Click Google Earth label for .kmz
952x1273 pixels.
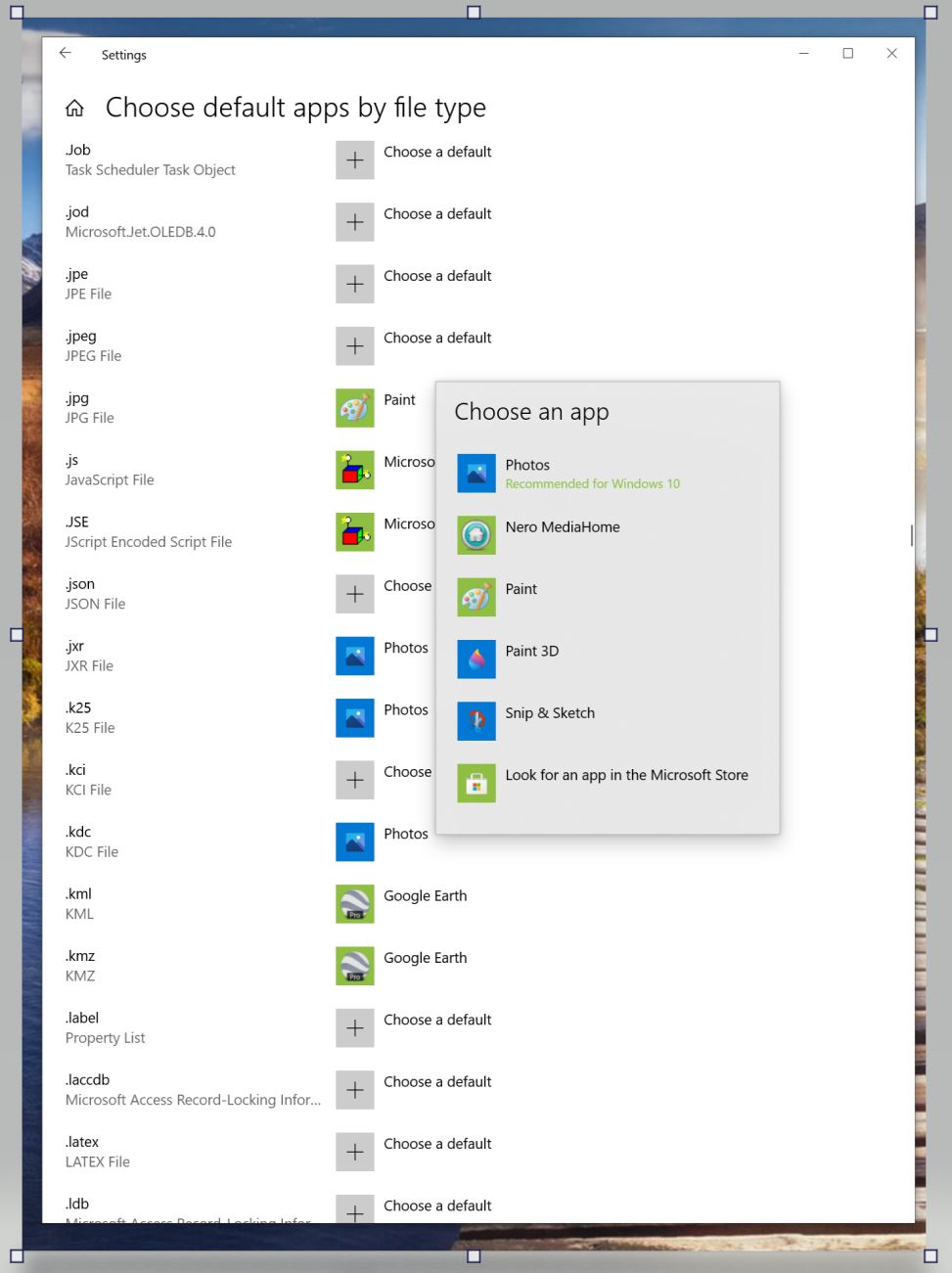(426, 958)
